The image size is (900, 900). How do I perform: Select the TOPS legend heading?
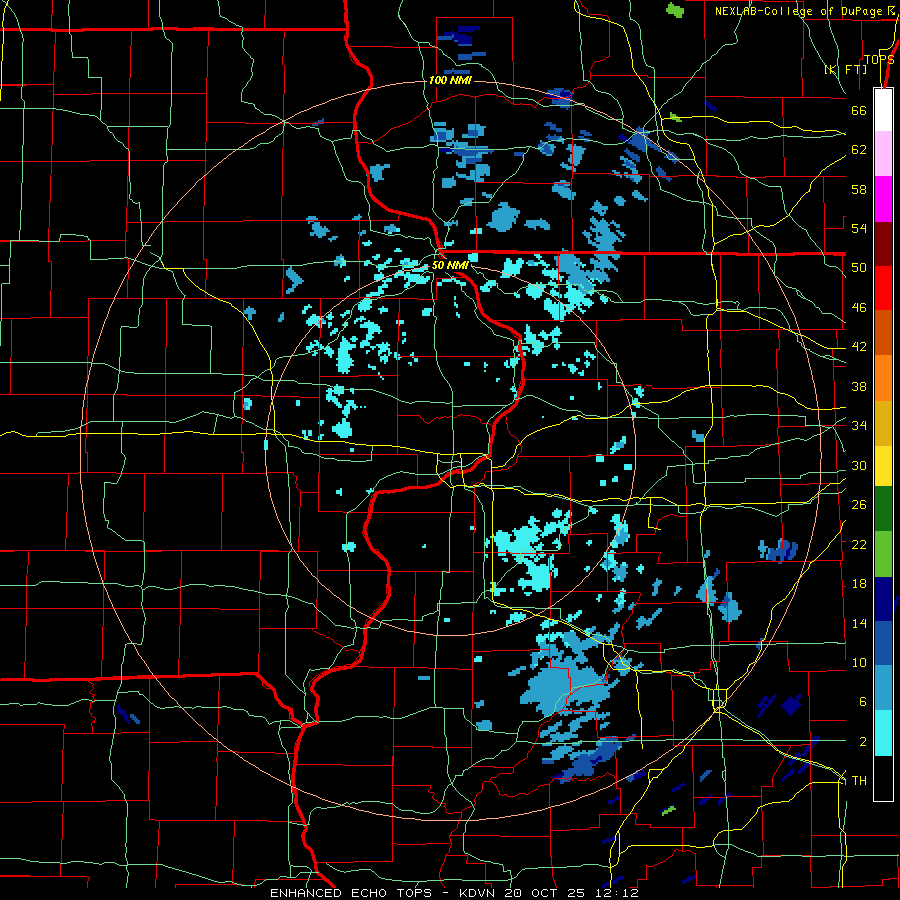tap(879, 59)
